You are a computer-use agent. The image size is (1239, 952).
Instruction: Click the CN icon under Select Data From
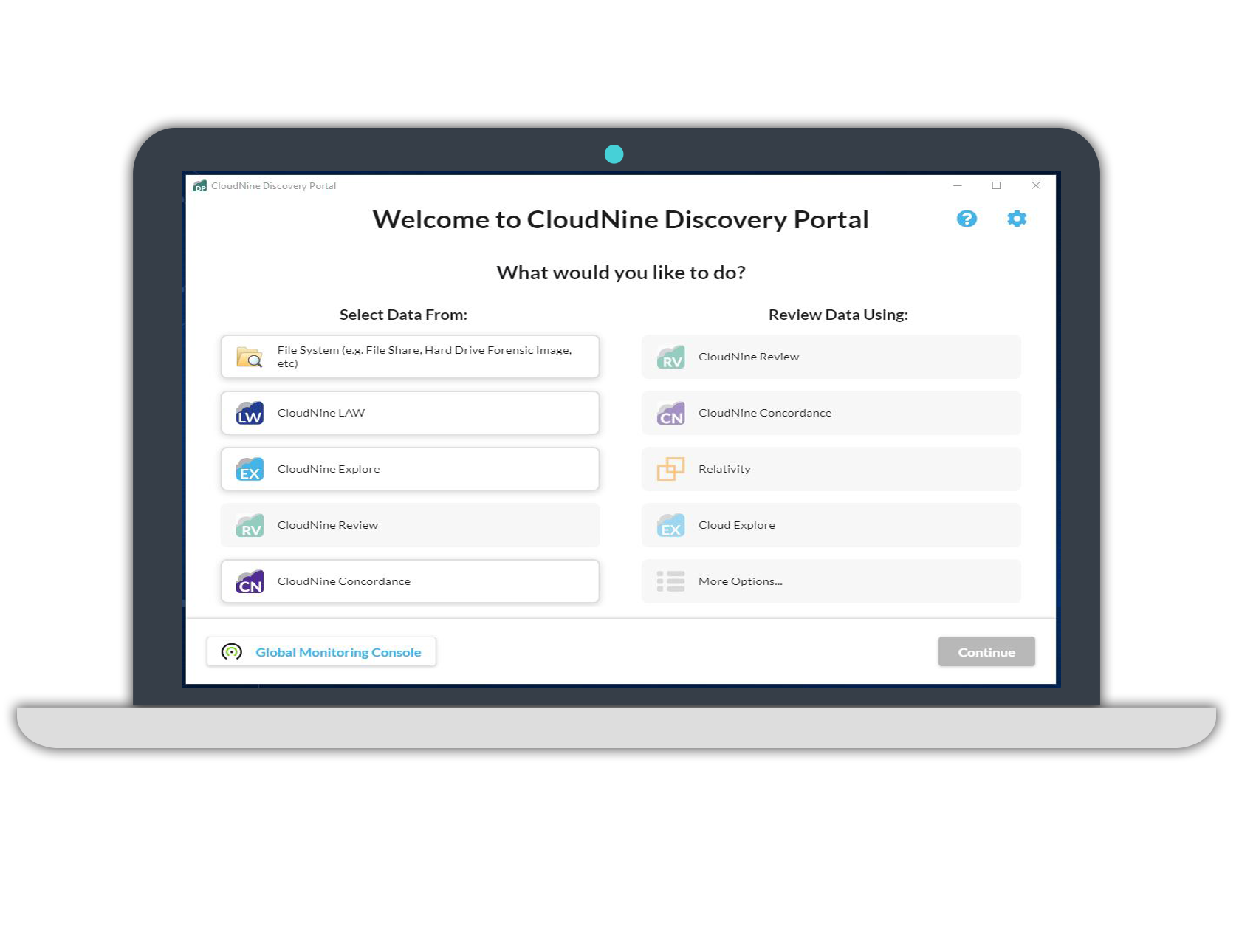(x=250, y=581)
